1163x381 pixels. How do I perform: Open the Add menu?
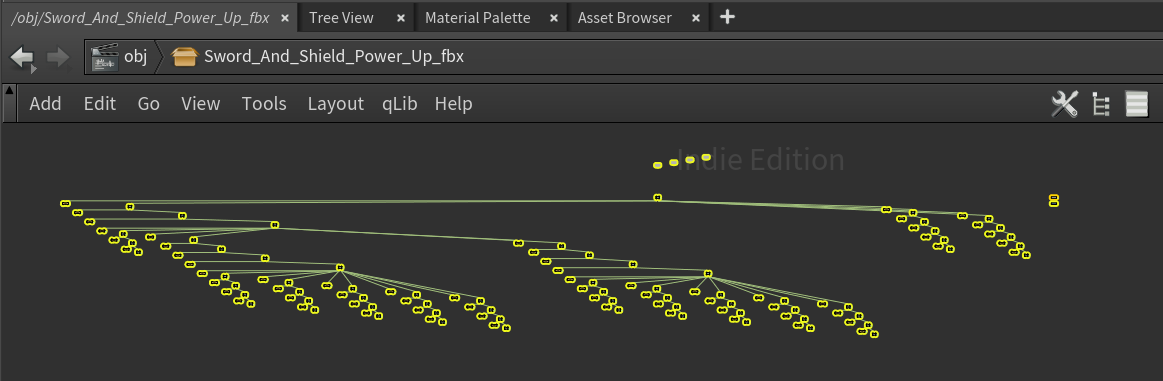tap(45, 104)
